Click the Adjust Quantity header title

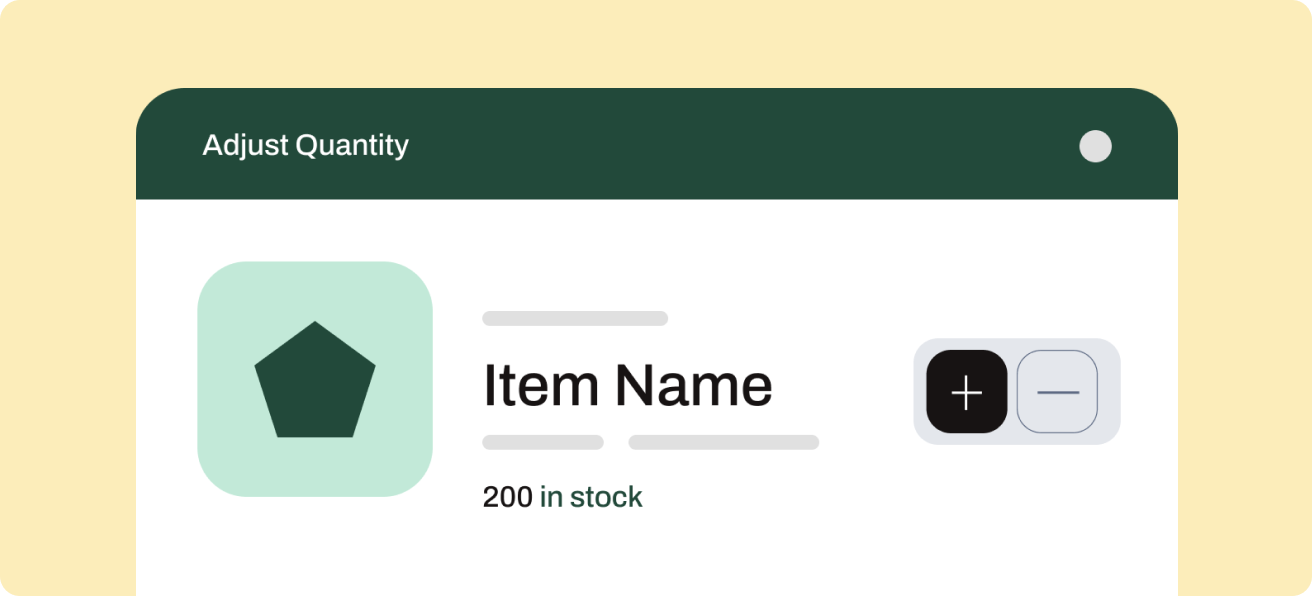click(x=306, y=146)
